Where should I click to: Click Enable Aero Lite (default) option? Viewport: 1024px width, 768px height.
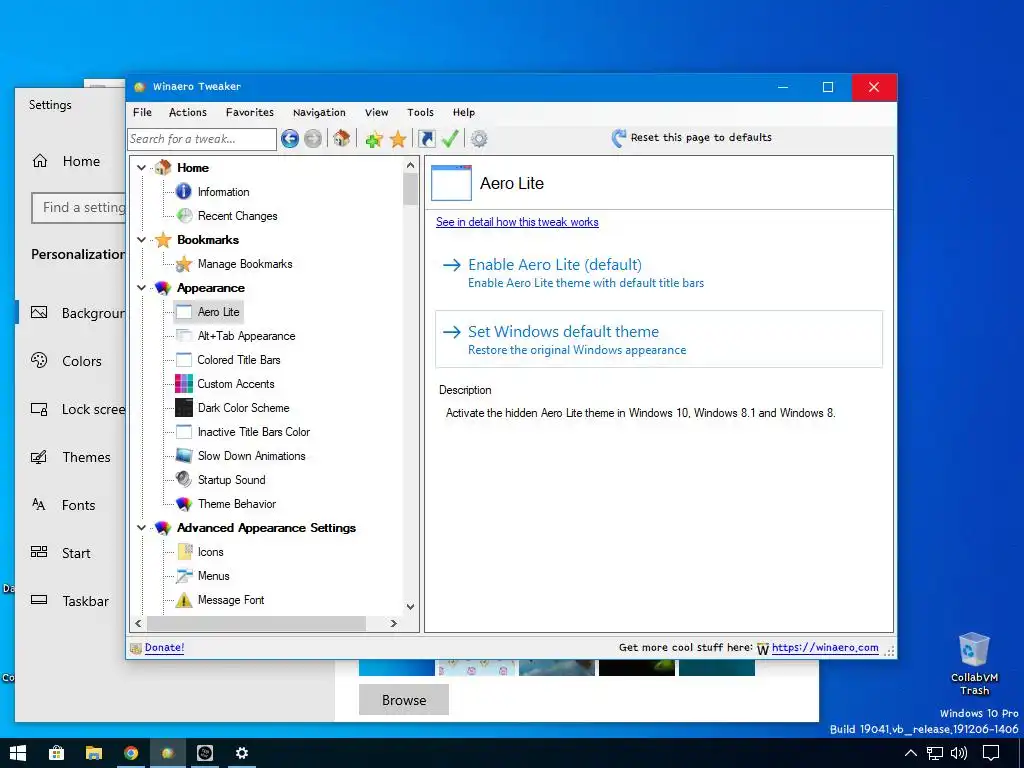coord(659,272)
